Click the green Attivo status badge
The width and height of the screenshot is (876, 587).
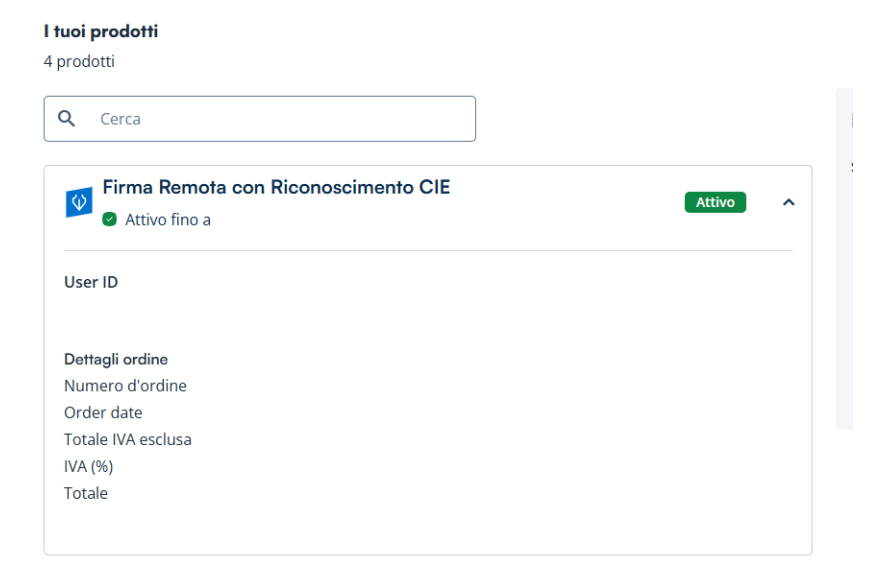click(x=715, y=202)
